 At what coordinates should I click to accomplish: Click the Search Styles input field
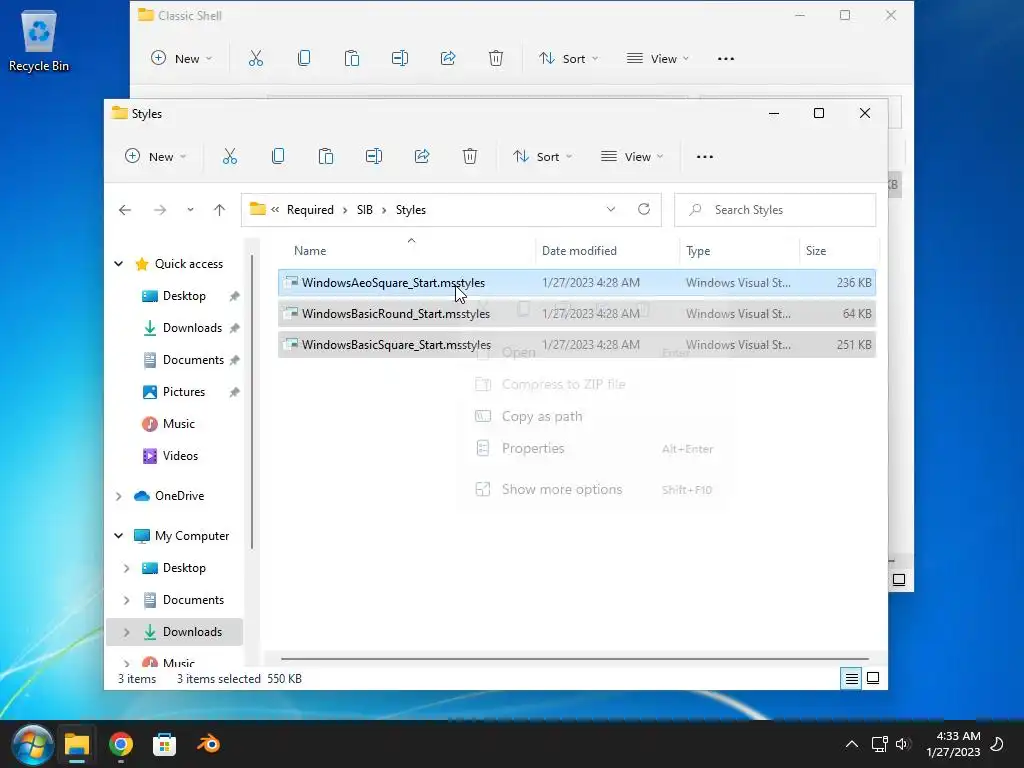coord(775,210)
